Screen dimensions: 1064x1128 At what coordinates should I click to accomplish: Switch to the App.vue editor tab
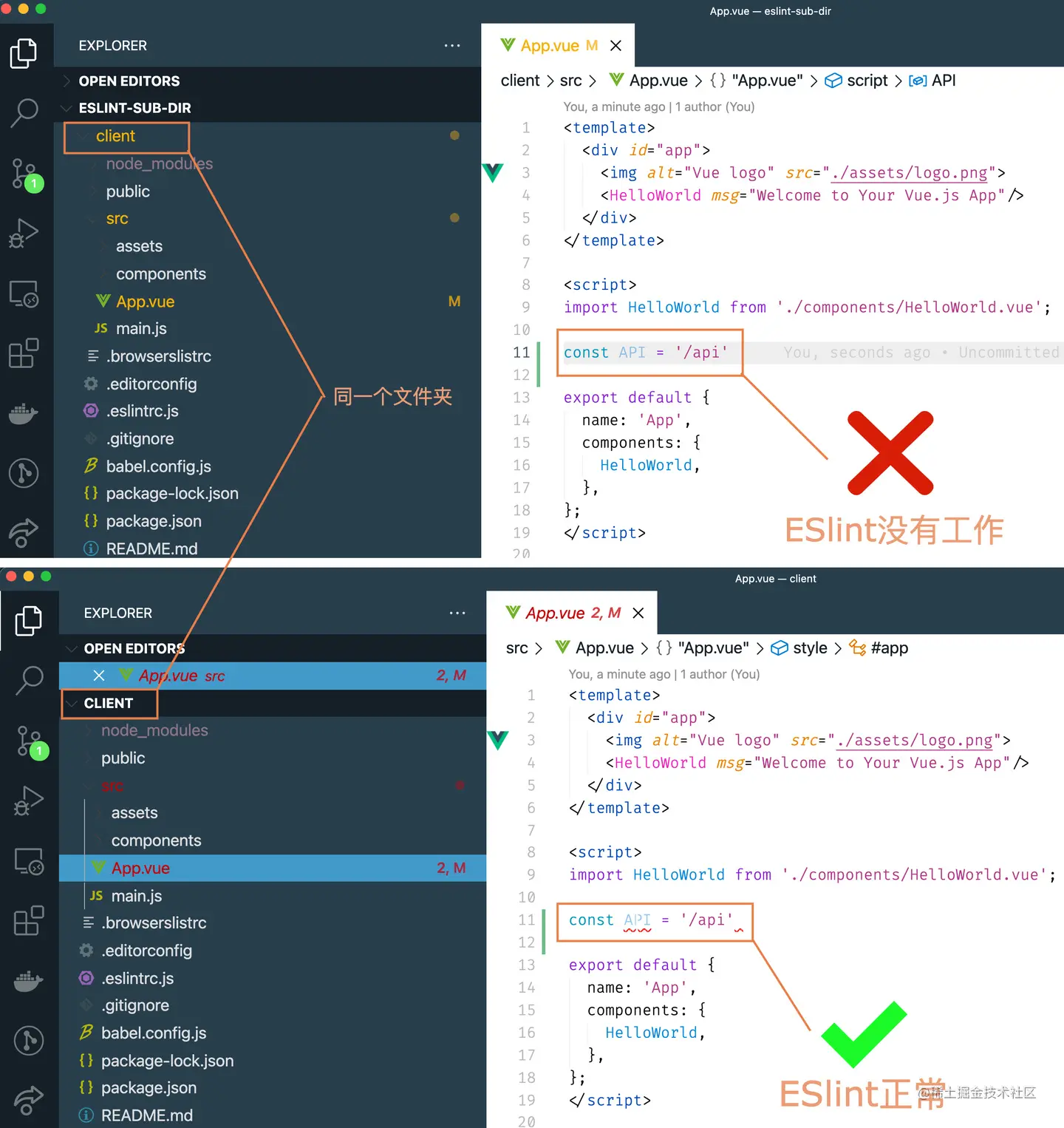548,45
